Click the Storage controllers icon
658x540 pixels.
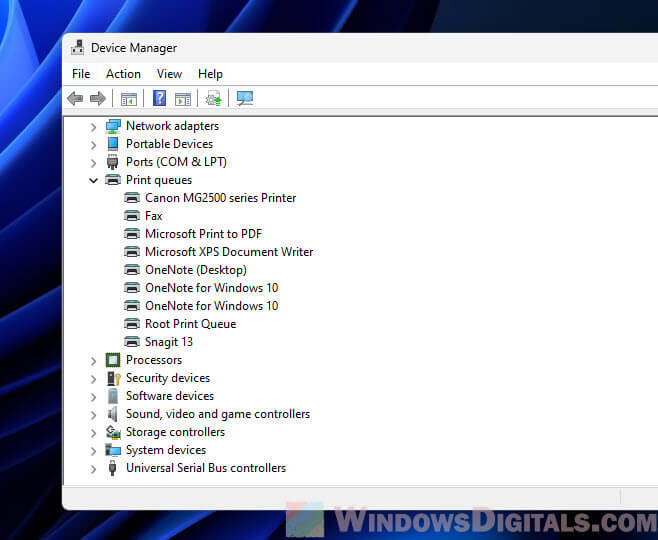point(113,432)
